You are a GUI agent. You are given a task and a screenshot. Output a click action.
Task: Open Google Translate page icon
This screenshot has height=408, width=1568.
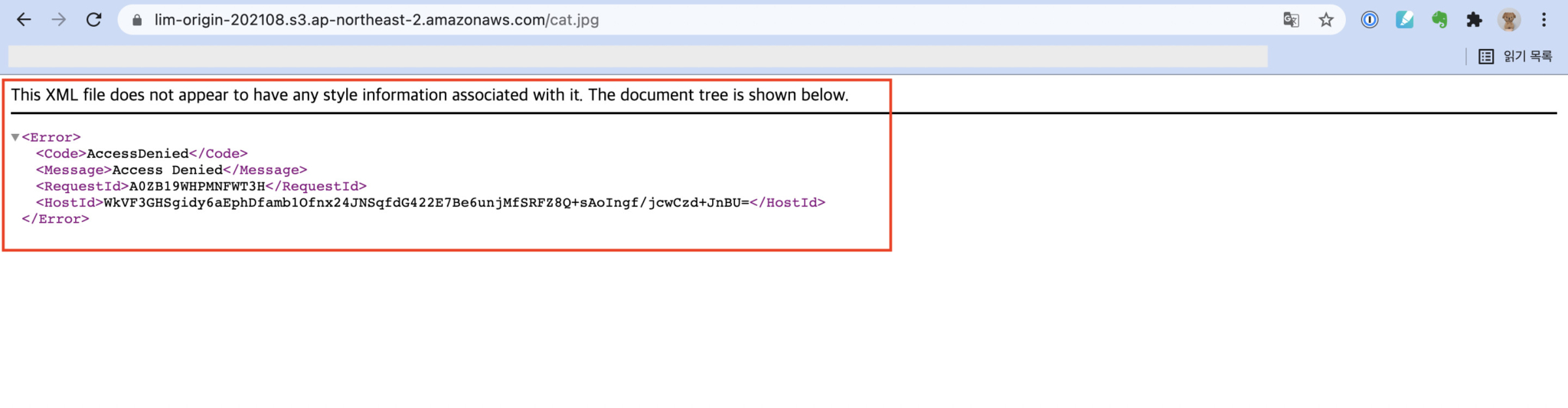tap(1292, 20)
